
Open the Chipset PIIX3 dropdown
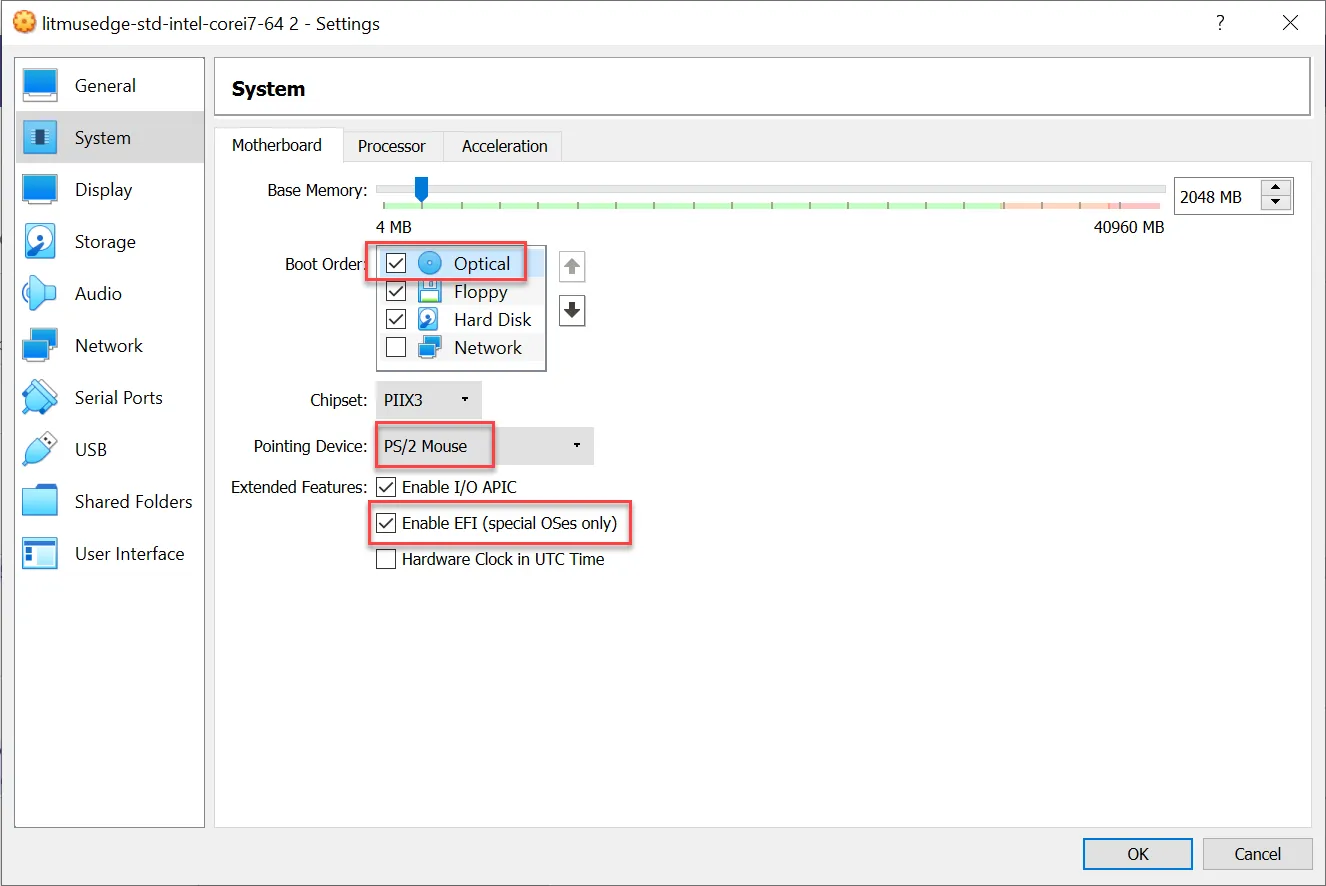click(x=428, y=399)
